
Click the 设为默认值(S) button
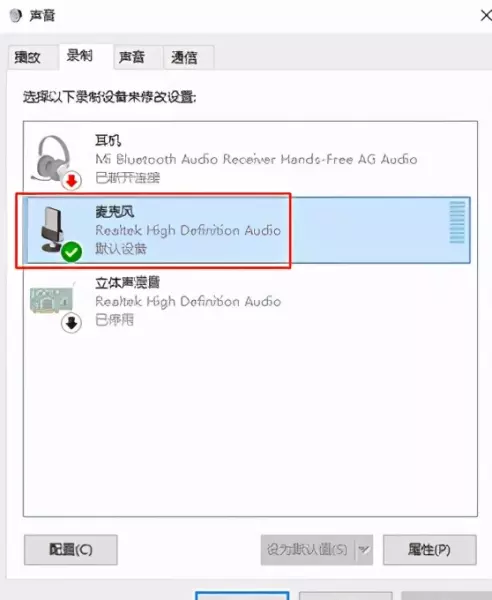308,550
